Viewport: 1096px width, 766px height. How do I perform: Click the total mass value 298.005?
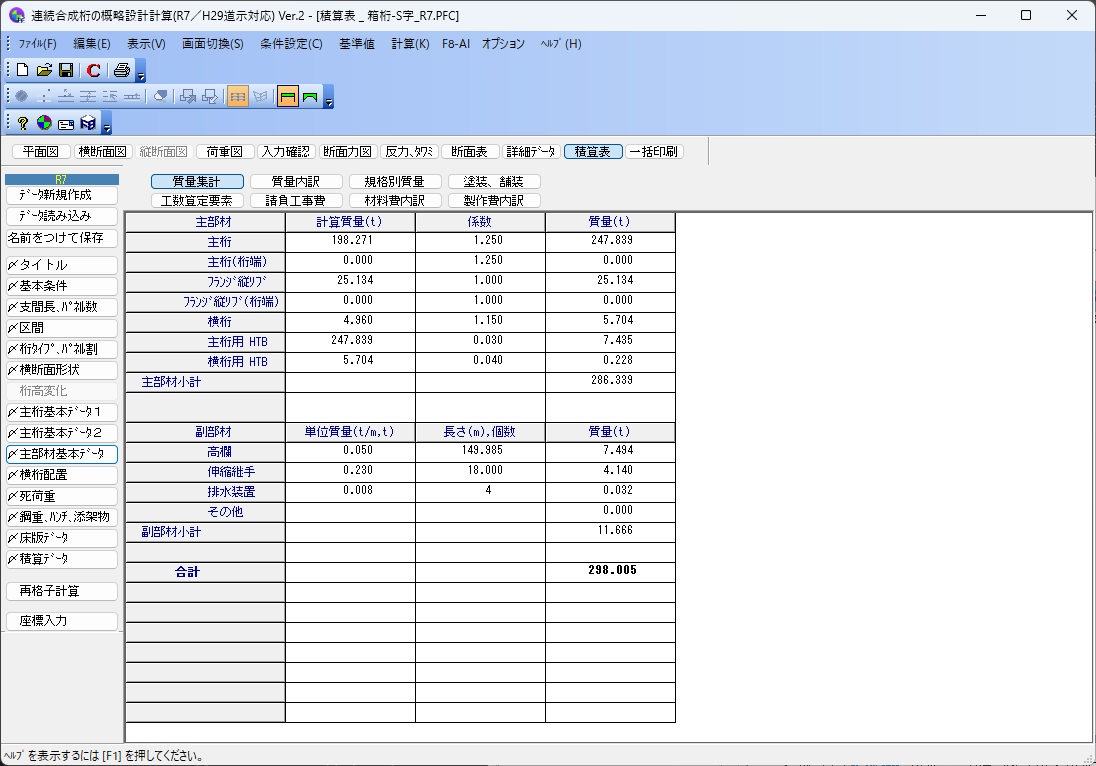[612, 570]
